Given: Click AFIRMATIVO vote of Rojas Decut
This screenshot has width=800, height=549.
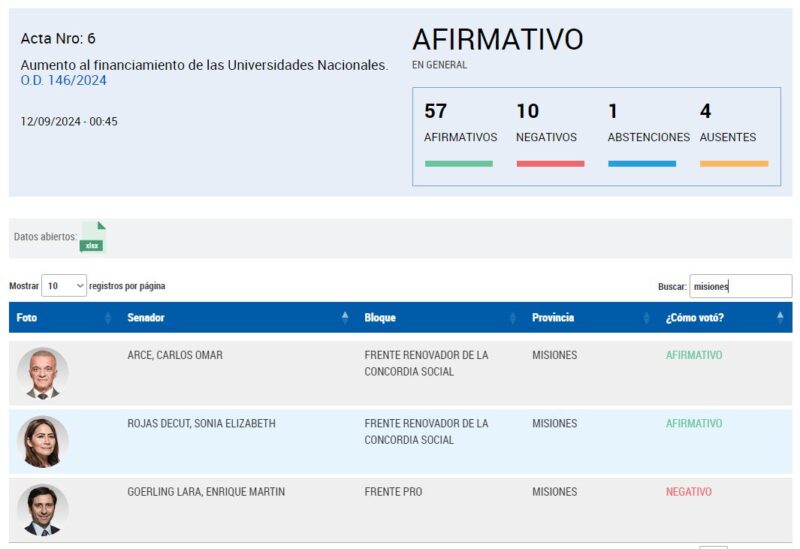Looking at the screenshot, I should (694, 423).
